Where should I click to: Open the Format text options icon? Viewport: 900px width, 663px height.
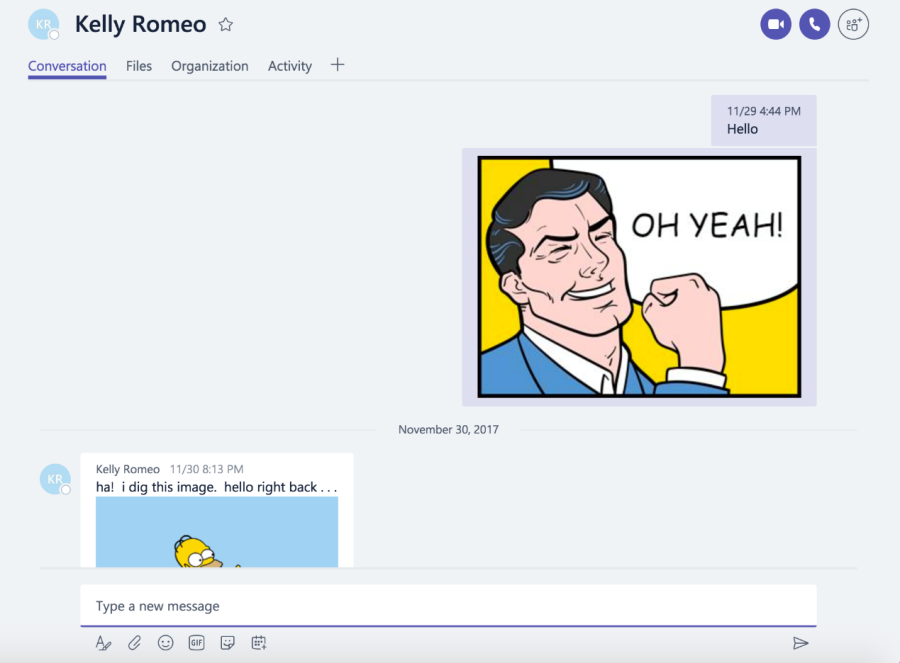[103, 643]
